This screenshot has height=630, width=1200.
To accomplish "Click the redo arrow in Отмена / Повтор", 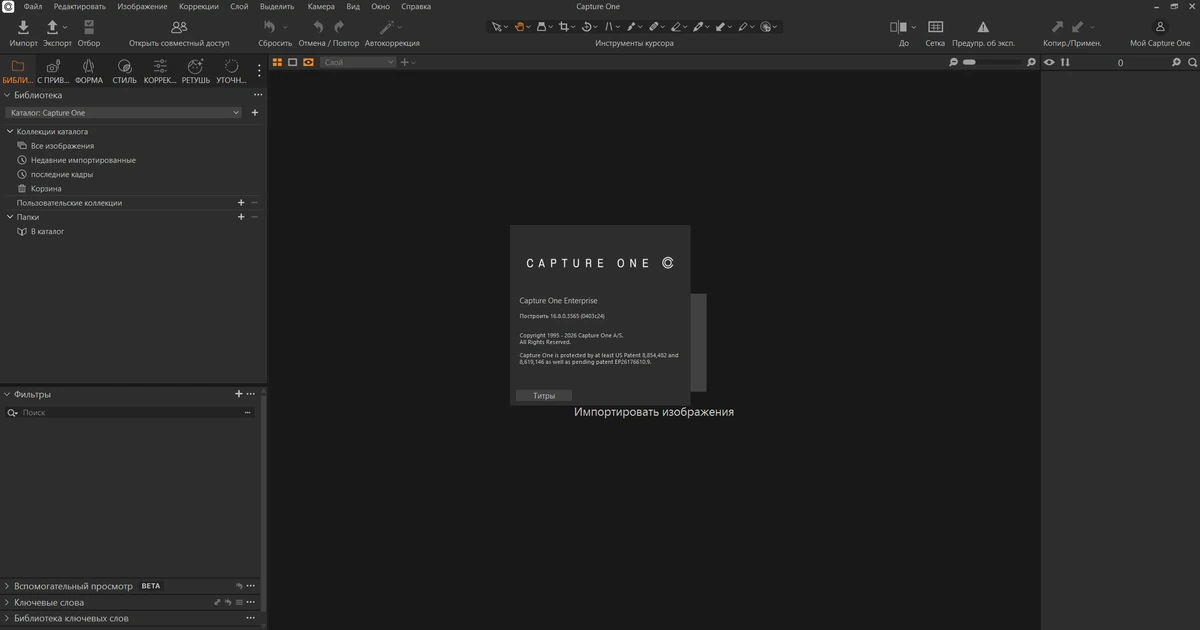I will click(x=339, y=27).
